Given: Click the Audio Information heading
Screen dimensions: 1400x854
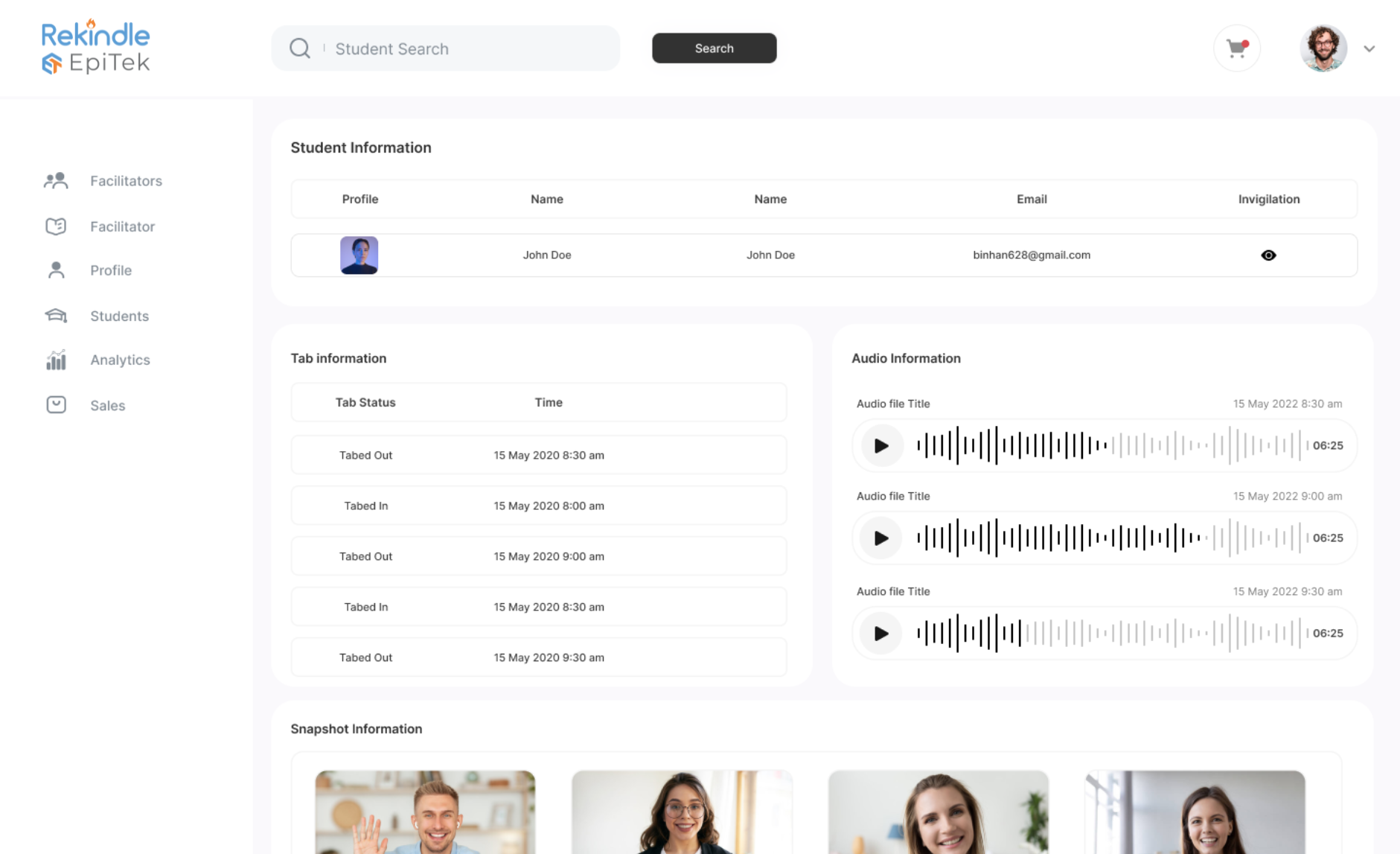Looking at the screenshot, I should click(x=906, y=358).
